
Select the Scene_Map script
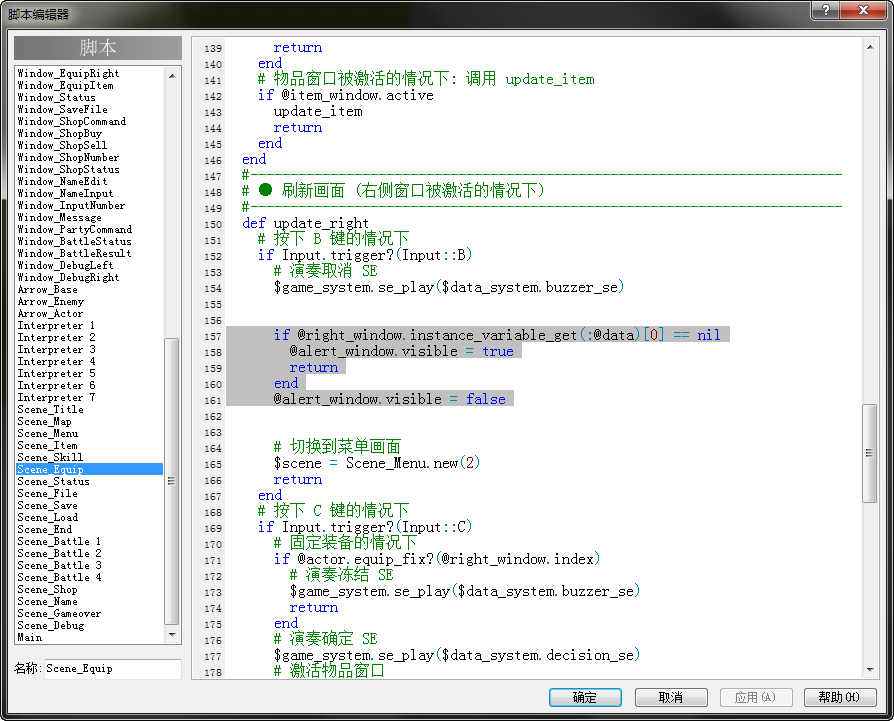point(44,421)
